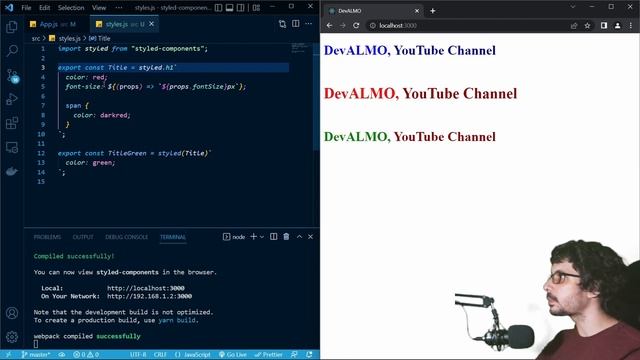
Task: Open Source Control view with pending badge
Action: (x=12, y=76)
